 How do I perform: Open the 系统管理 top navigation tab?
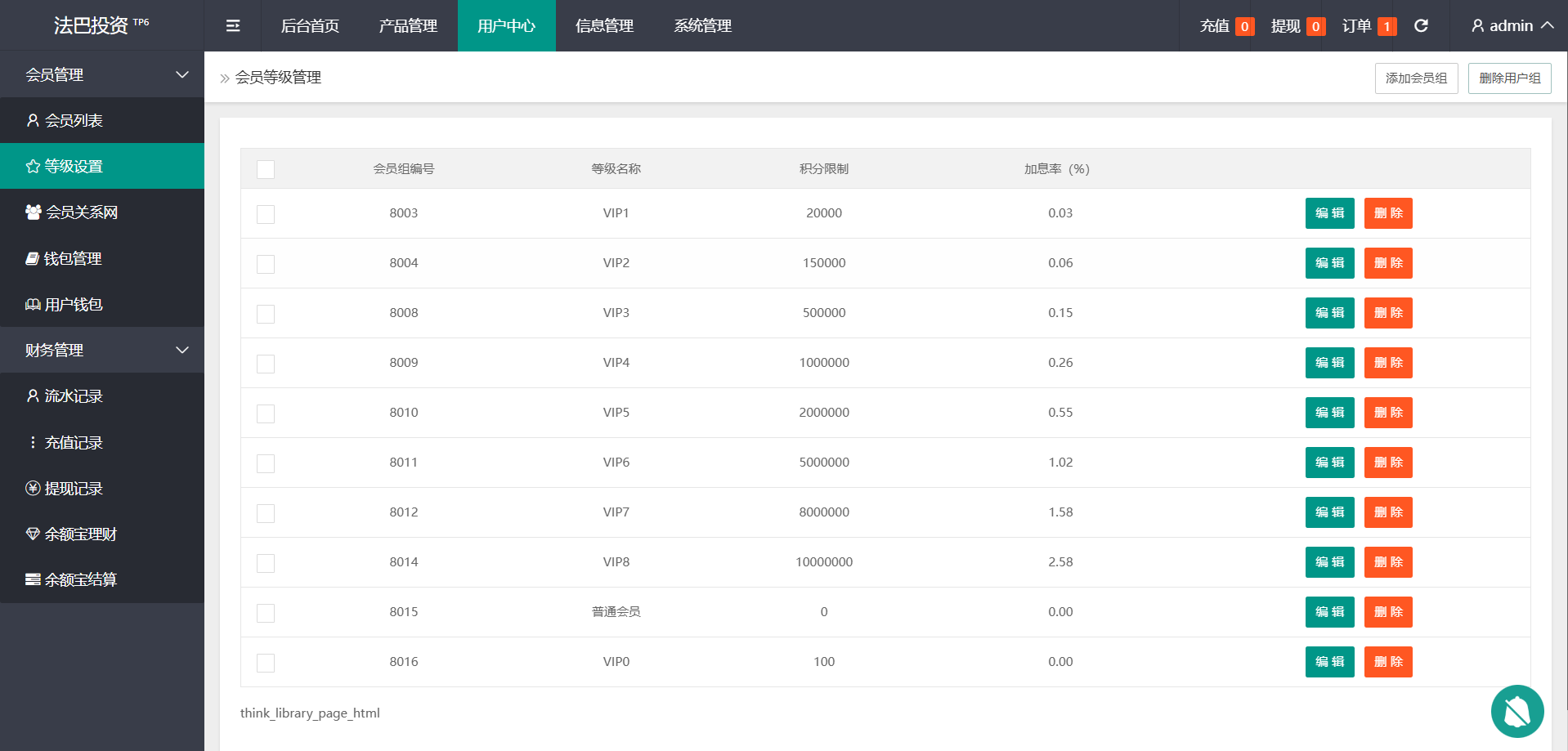click(702, 26)
